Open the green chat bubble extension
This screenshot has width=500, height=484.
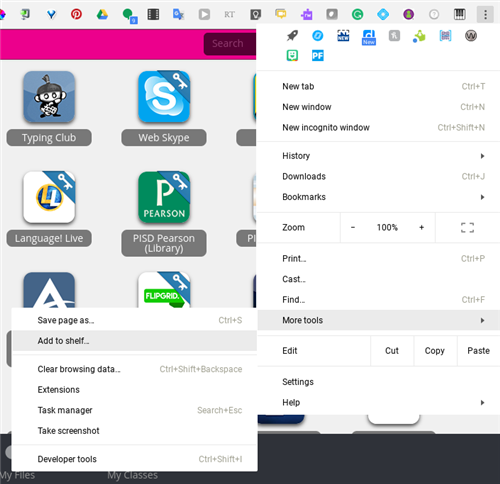click(129, 15)
